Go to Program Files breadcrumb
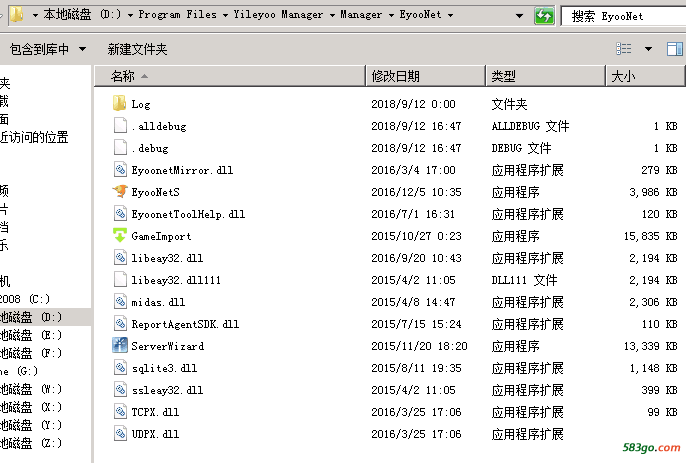Viewport: 686px width, 463px height. [177, 14]
